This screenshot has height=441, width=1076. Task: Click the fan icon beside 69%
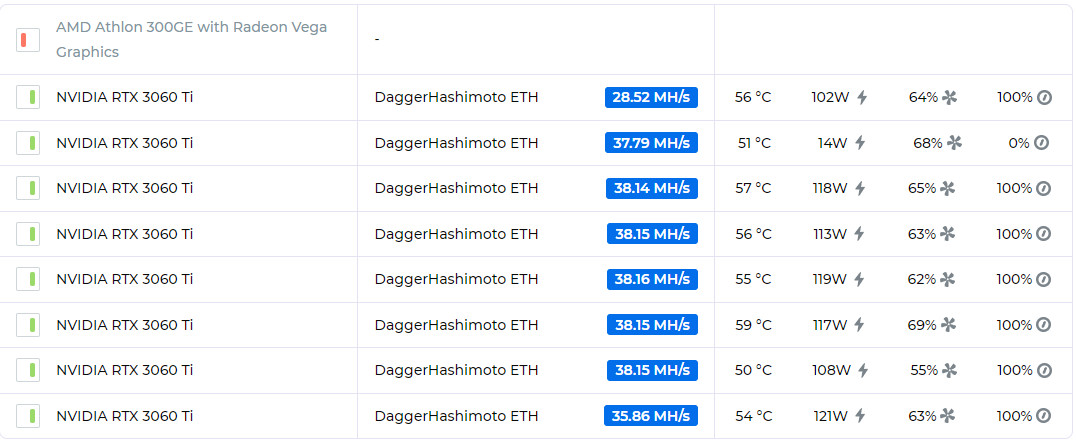pos(948,324)
